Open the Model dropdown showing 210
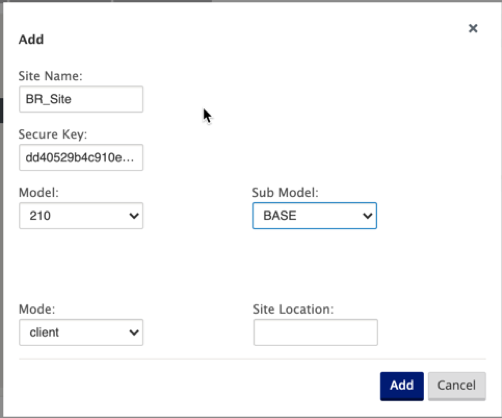The height and width of the screenshot is (418, 502). click(81, 216)
